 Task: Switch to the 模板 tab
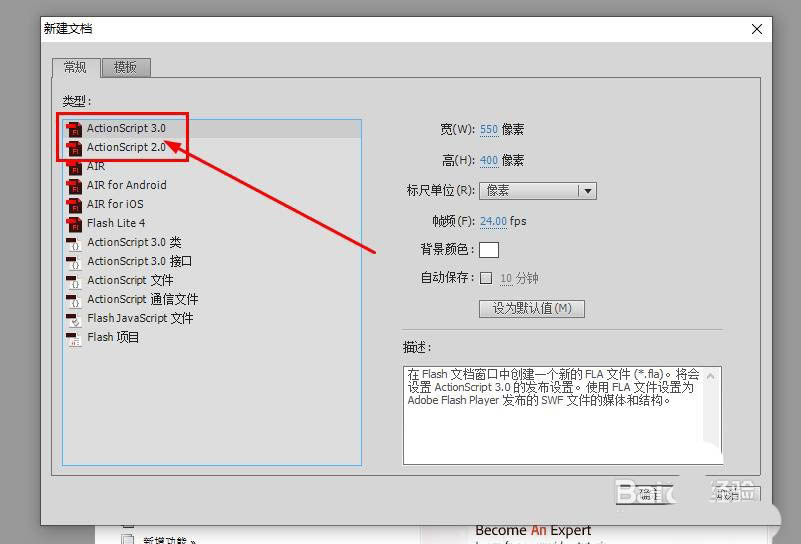tap(126, 67)
